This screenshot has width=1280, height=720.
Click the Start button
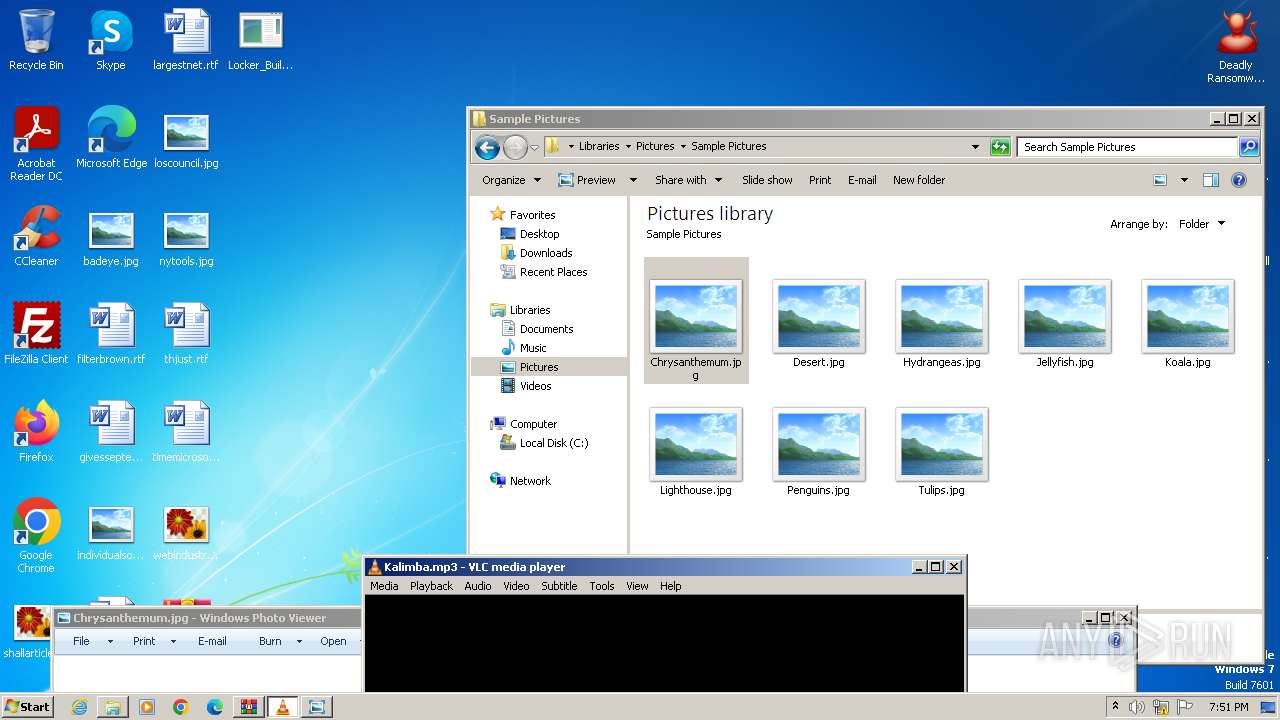pos(27,707)
